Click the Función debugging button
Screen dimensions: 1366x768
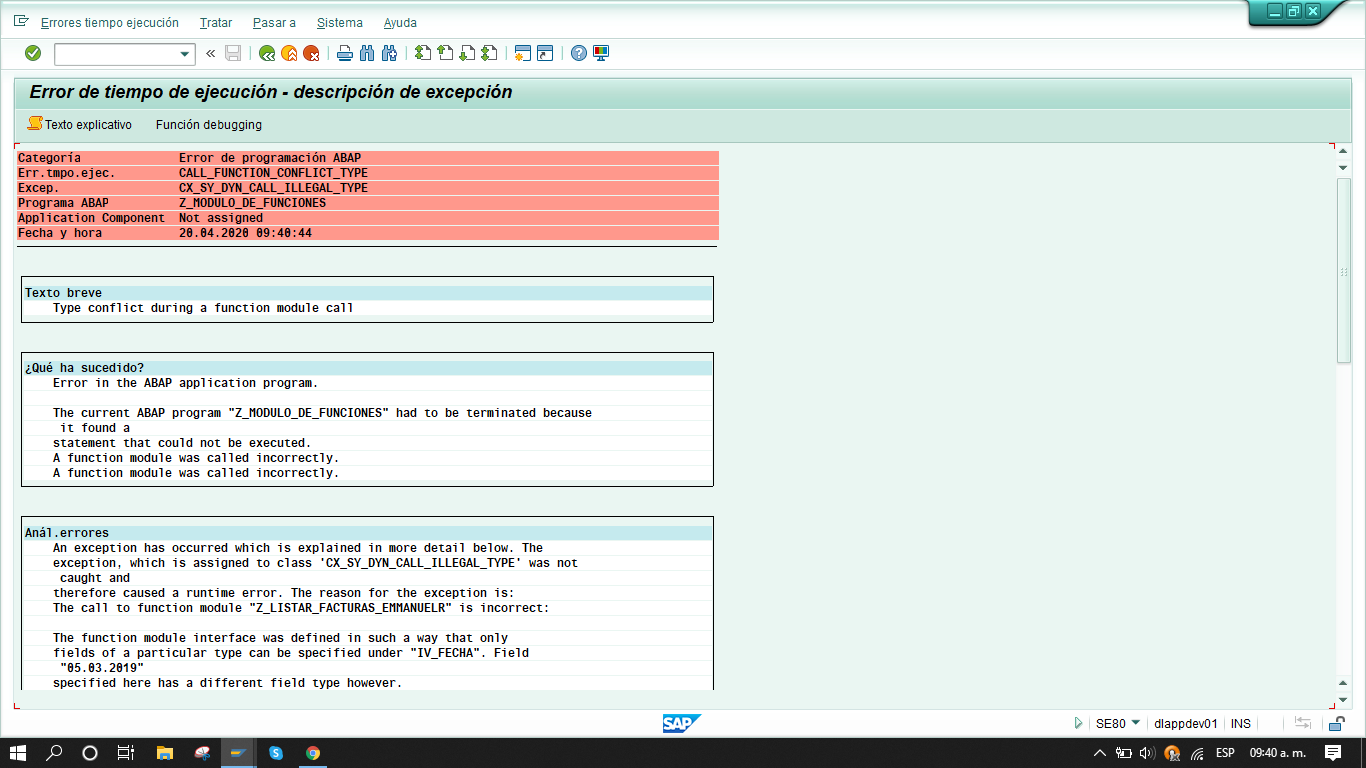click(x=208, y=125)
